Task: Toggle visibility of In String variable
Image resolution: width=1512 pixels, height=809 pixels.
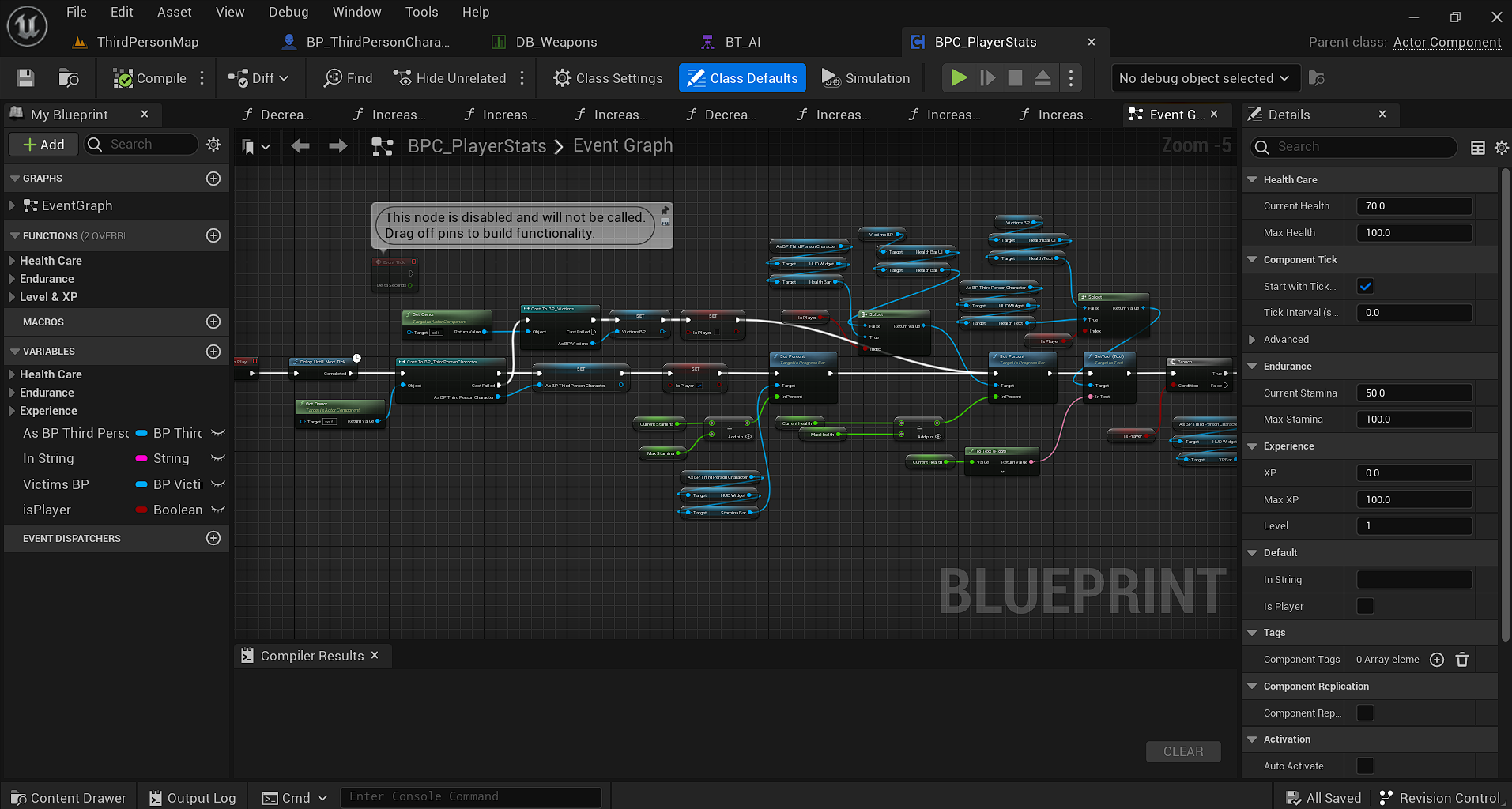Action: click(x=218, y=458)
